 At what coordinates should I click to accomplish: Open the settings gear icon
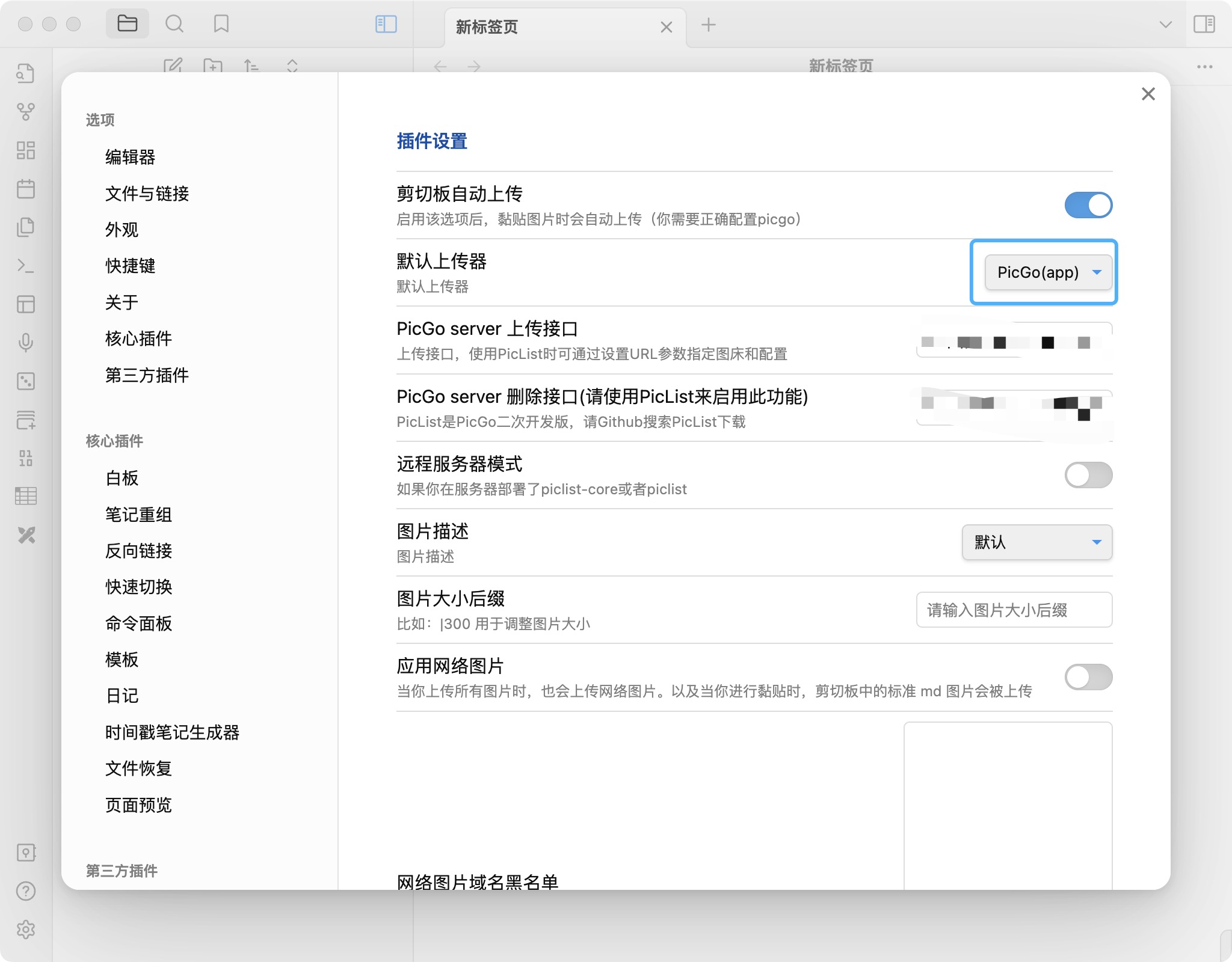(x=26, y=930)
